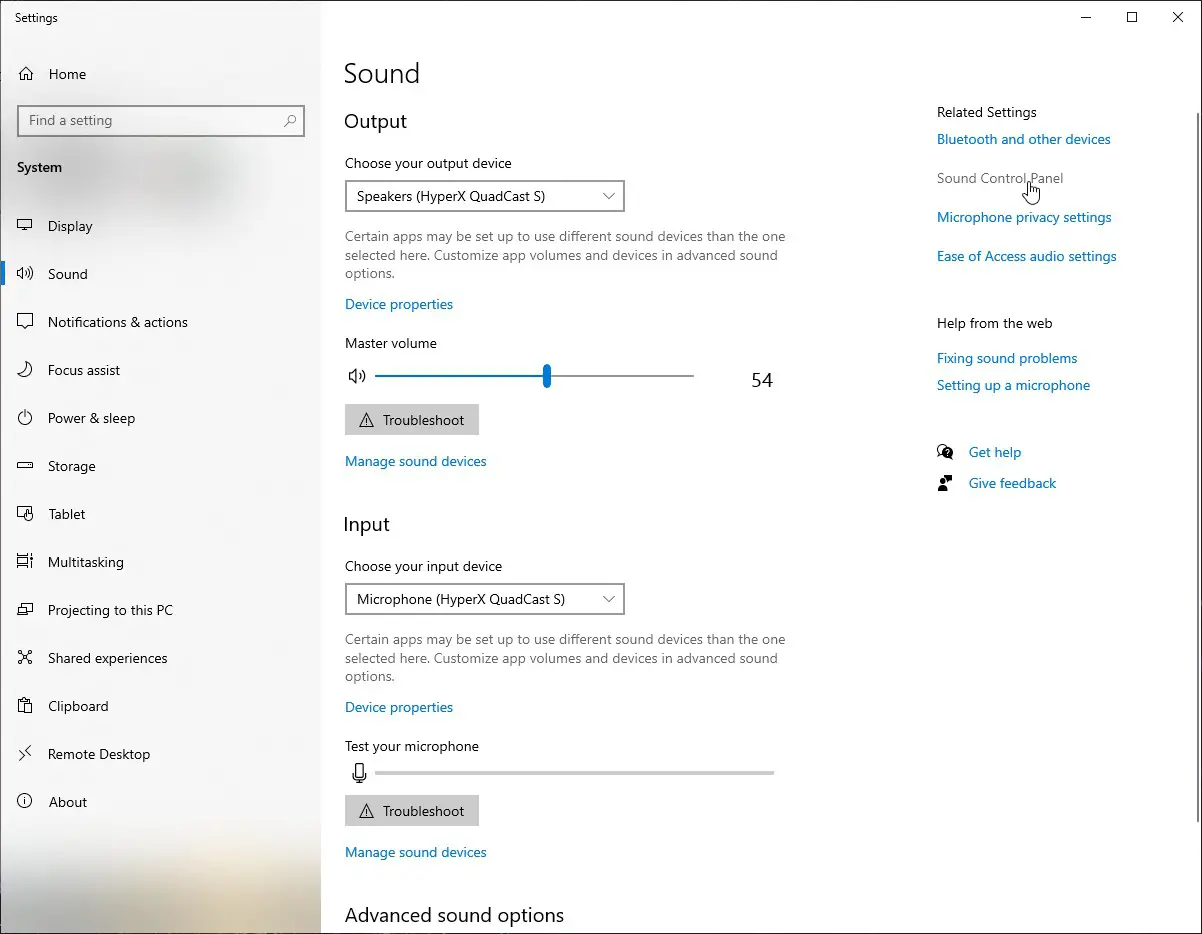1202x934 pixels.
Task: Select Notifications & actions in sidebar
Action: 160,322
